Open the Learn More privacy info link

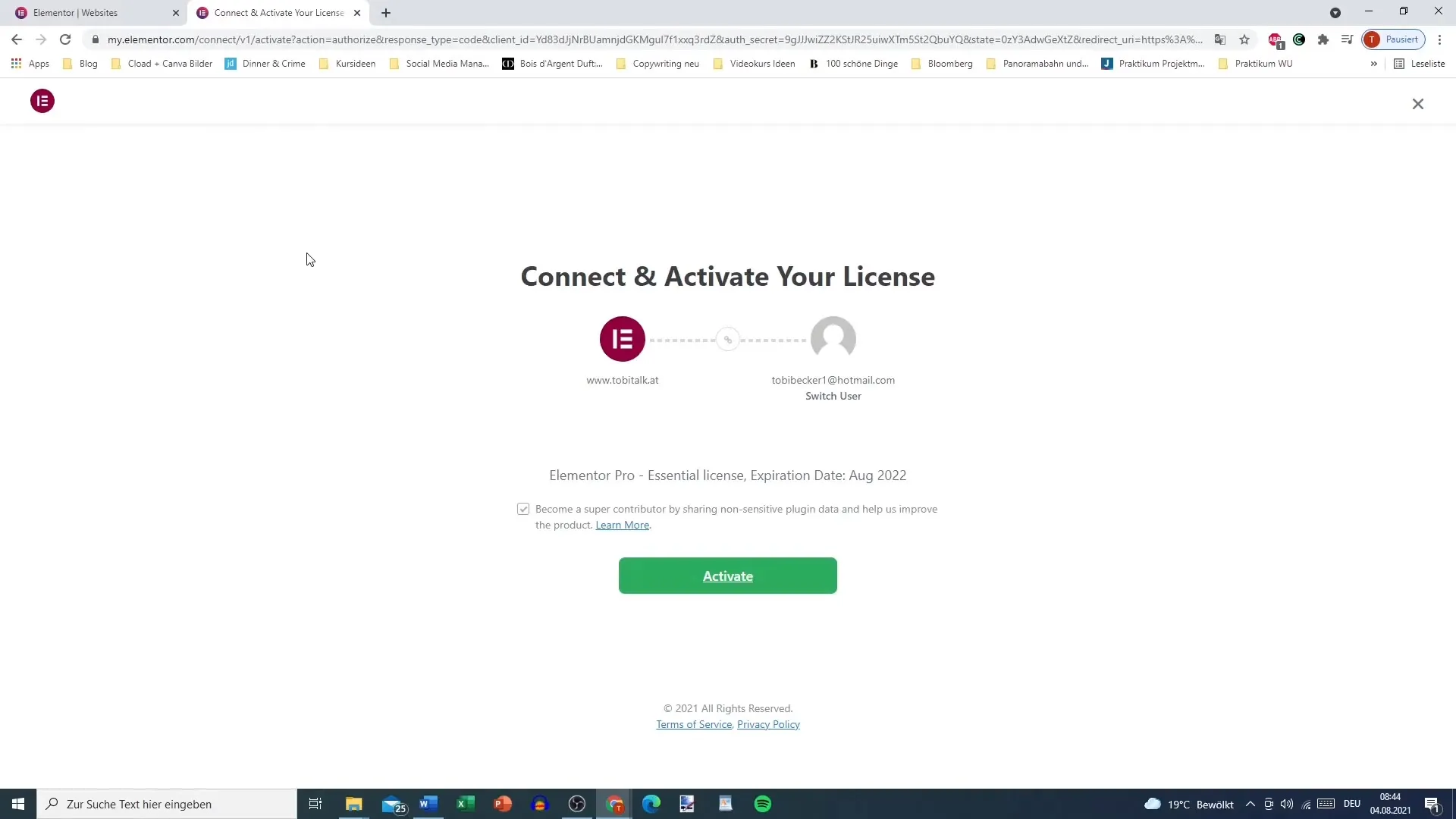[623, 525]
